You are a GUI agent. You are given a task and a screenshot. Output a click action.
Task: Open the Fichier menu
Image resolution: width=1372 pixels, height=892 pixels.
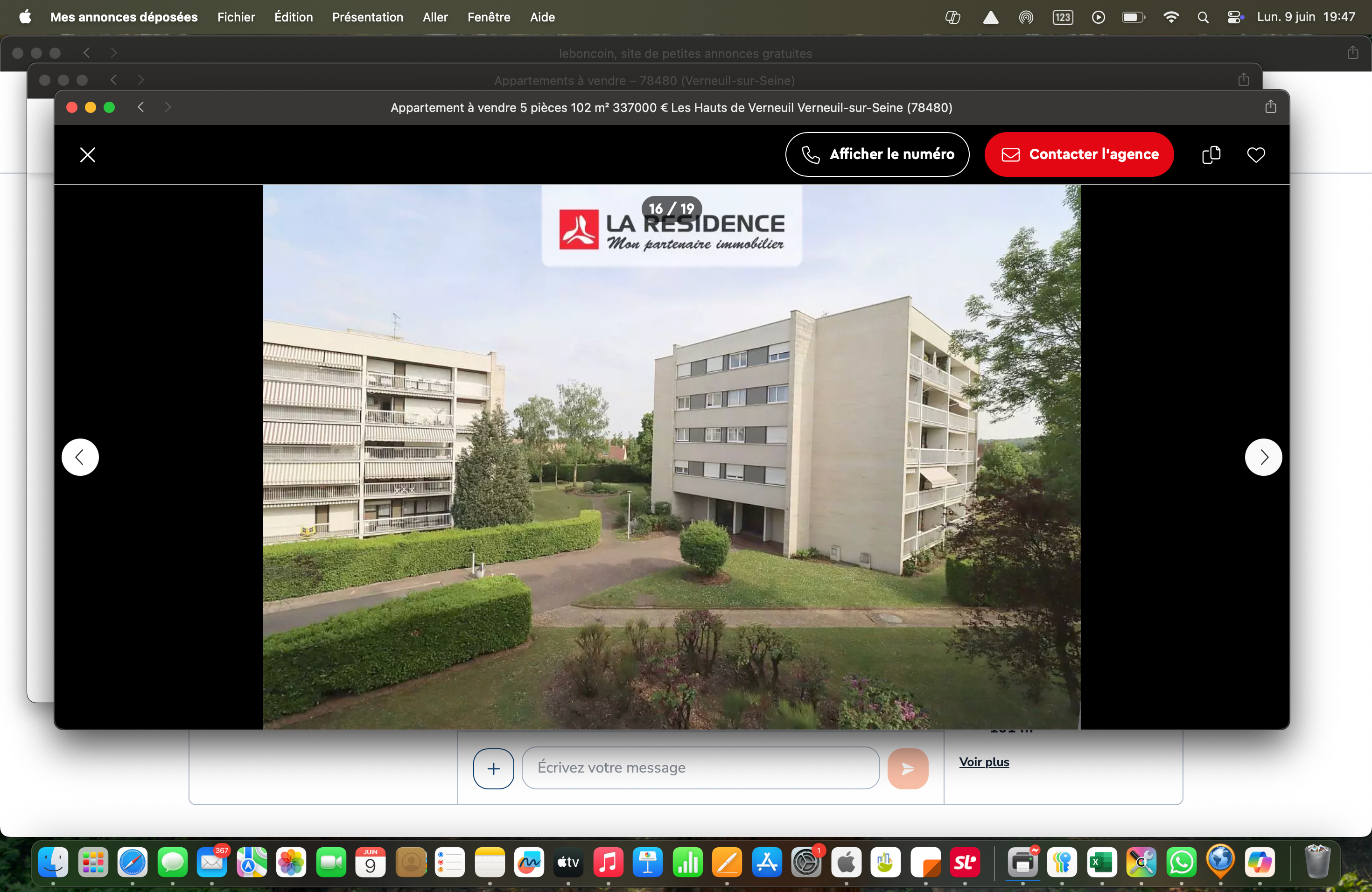point(236,17)
